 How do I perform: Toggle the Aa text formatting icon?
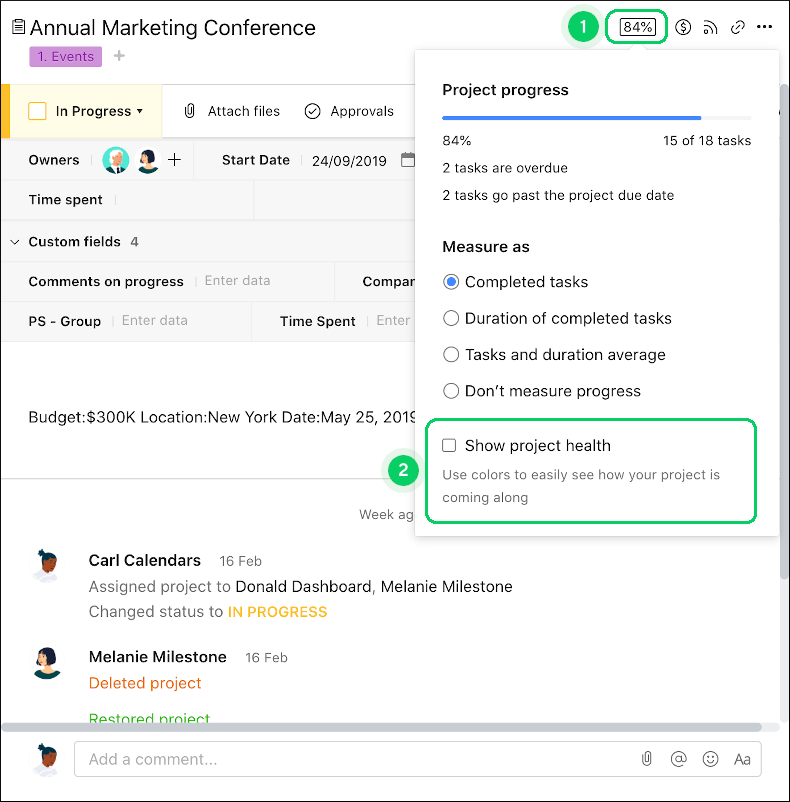[x=742, y=759]
